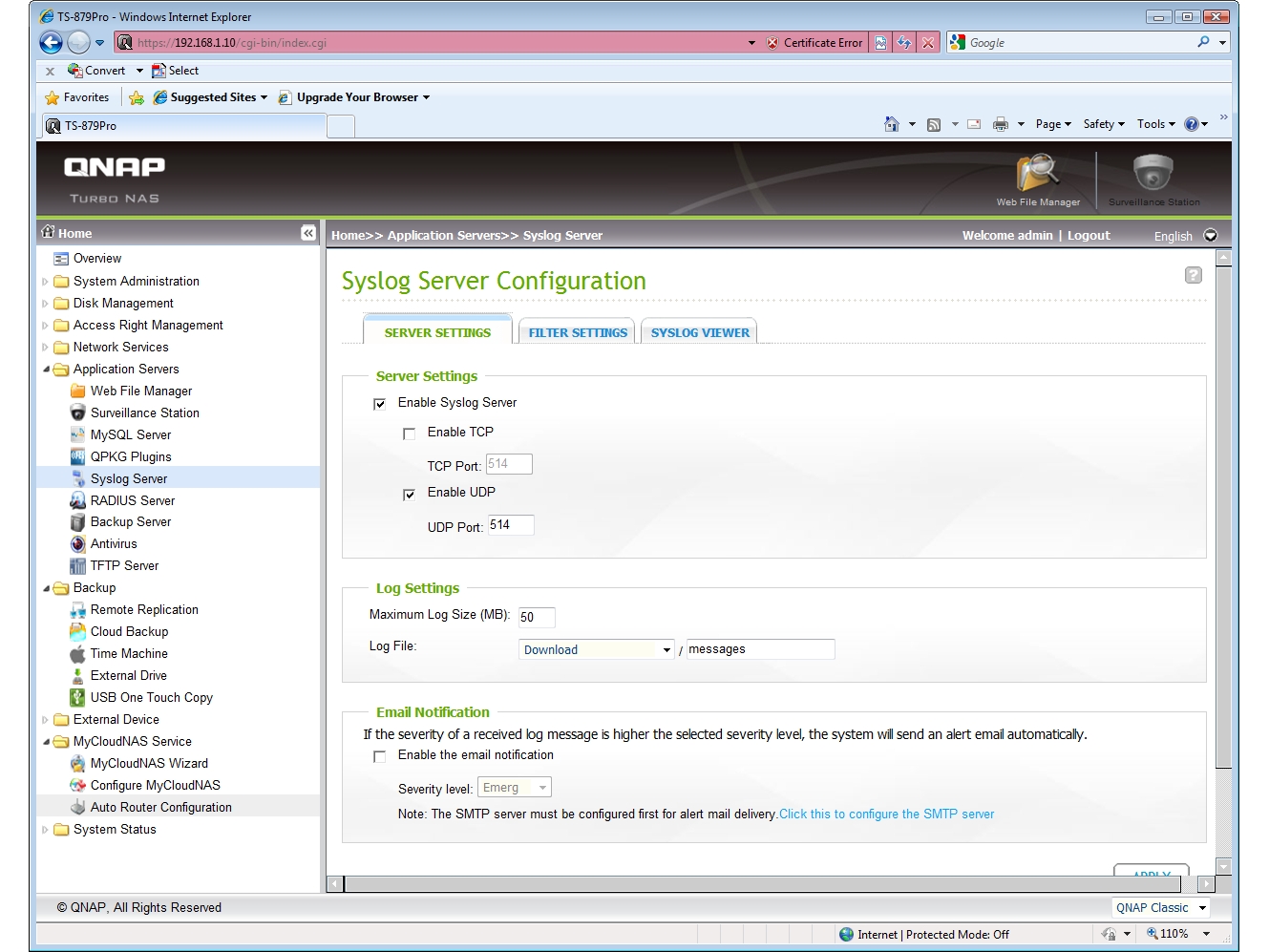Click the log file name field
1269x952 pixels.
click(760, 649)
